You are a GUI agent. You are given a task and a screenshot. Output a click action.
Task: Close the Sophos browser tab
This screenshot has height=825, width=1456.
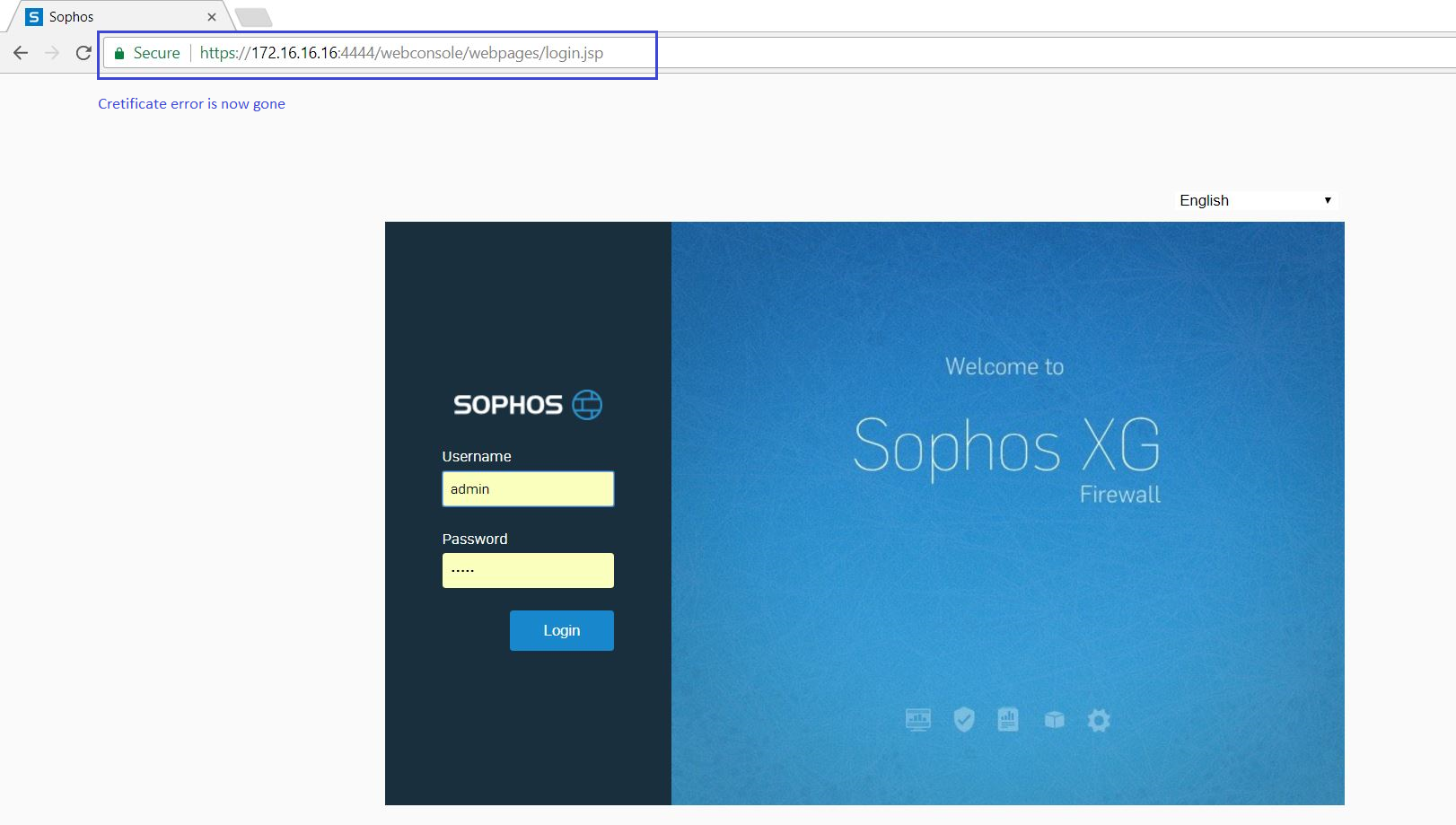coord(212,17)
